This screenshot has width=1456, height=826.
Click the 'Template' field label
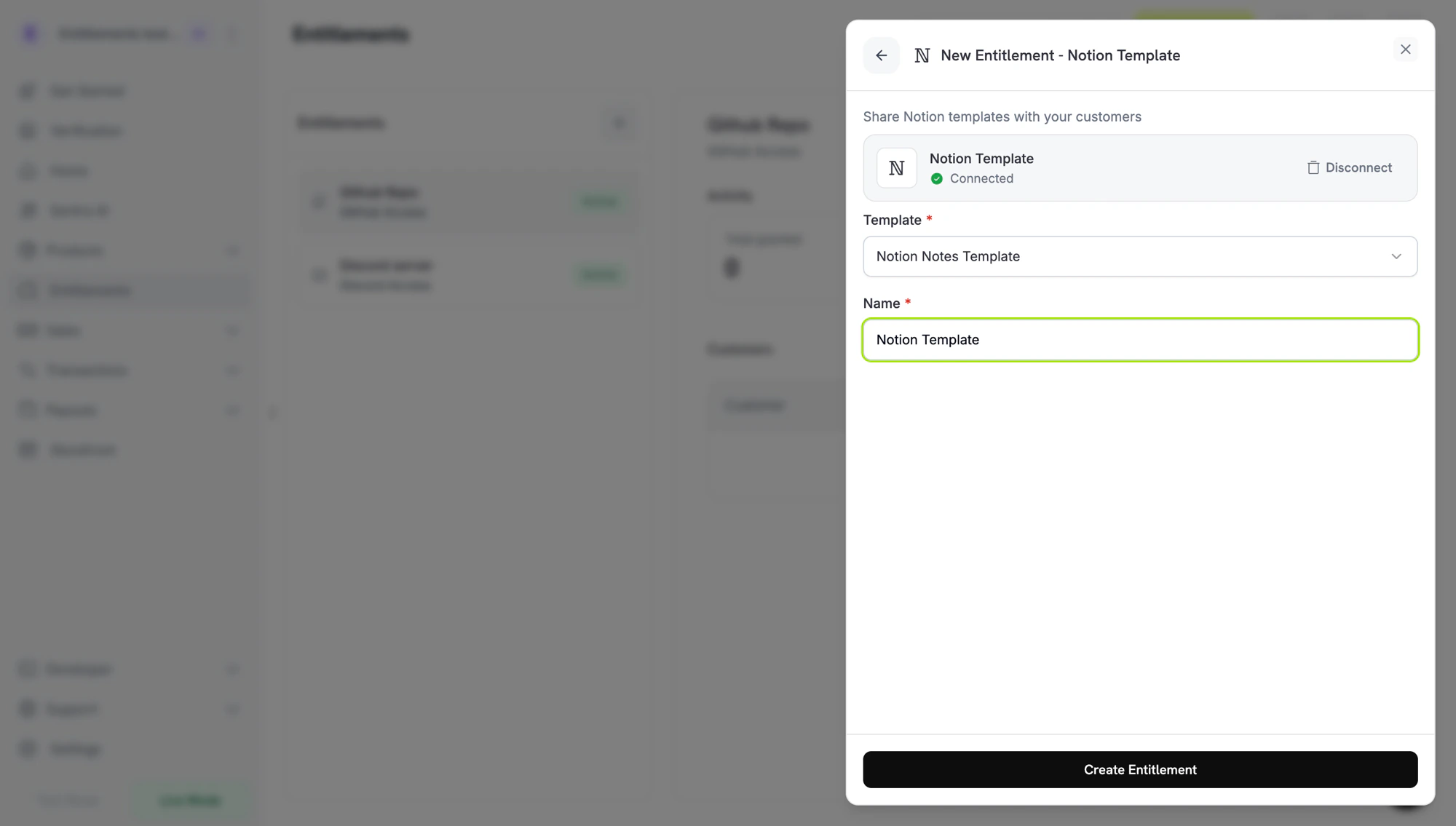[x=892, y=220]
